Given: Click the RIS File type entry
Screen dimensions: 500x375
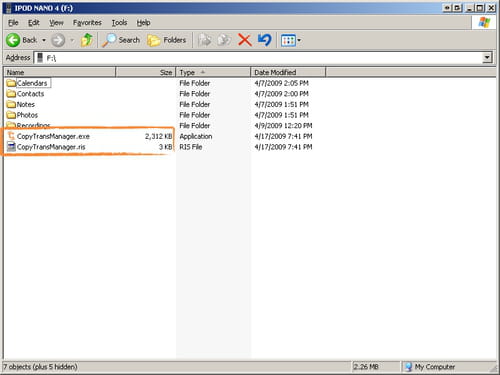Looking at the screenshot, I should click(191, 147).
